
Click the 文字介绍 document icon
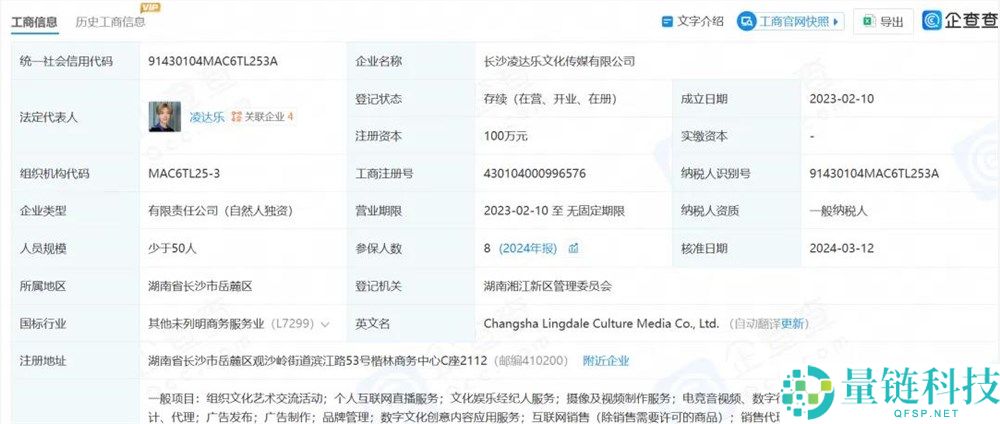pyautogui.click(x=667, y=22)
